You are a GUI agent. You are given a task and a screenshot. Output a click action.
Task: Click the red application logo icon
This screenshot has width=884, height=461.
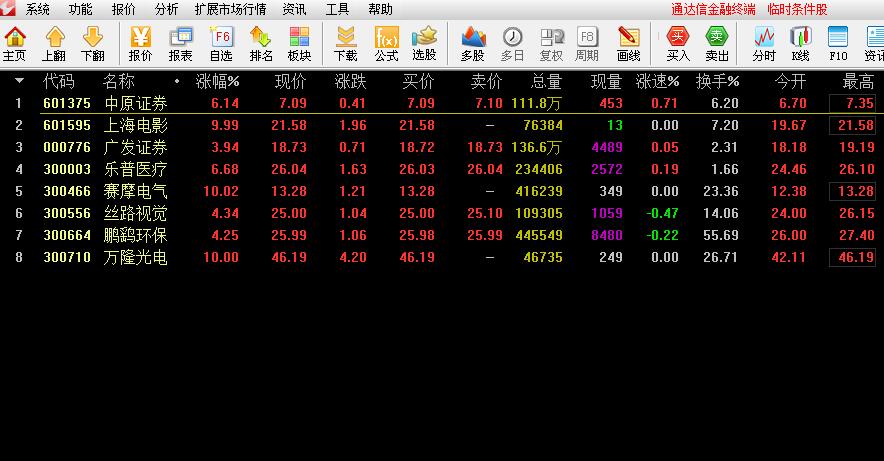(x=8, y=8)
